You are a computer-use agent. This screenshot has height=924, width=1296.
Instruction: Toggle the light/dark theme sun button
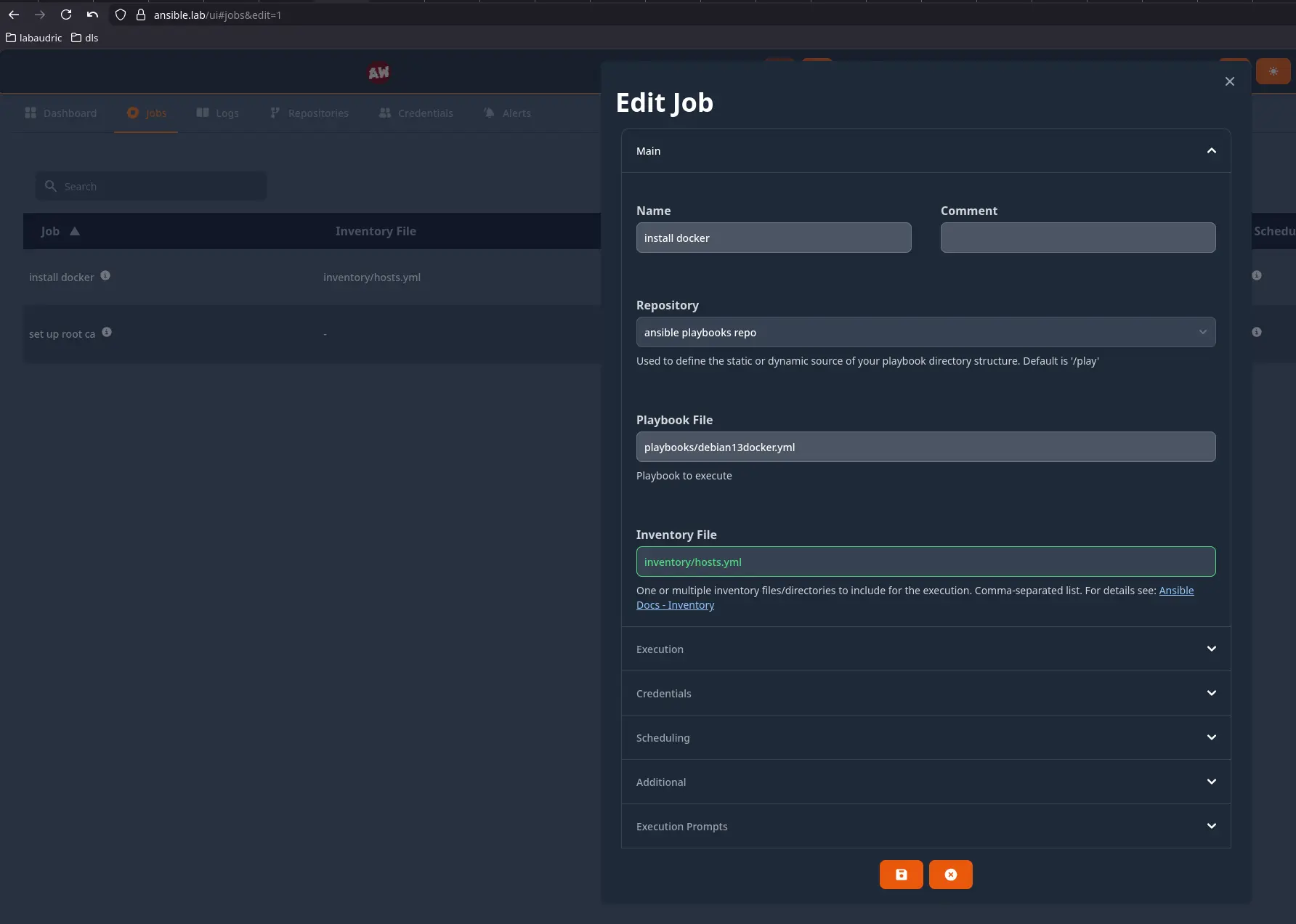pyautogui.click(x=1273, y=71)
